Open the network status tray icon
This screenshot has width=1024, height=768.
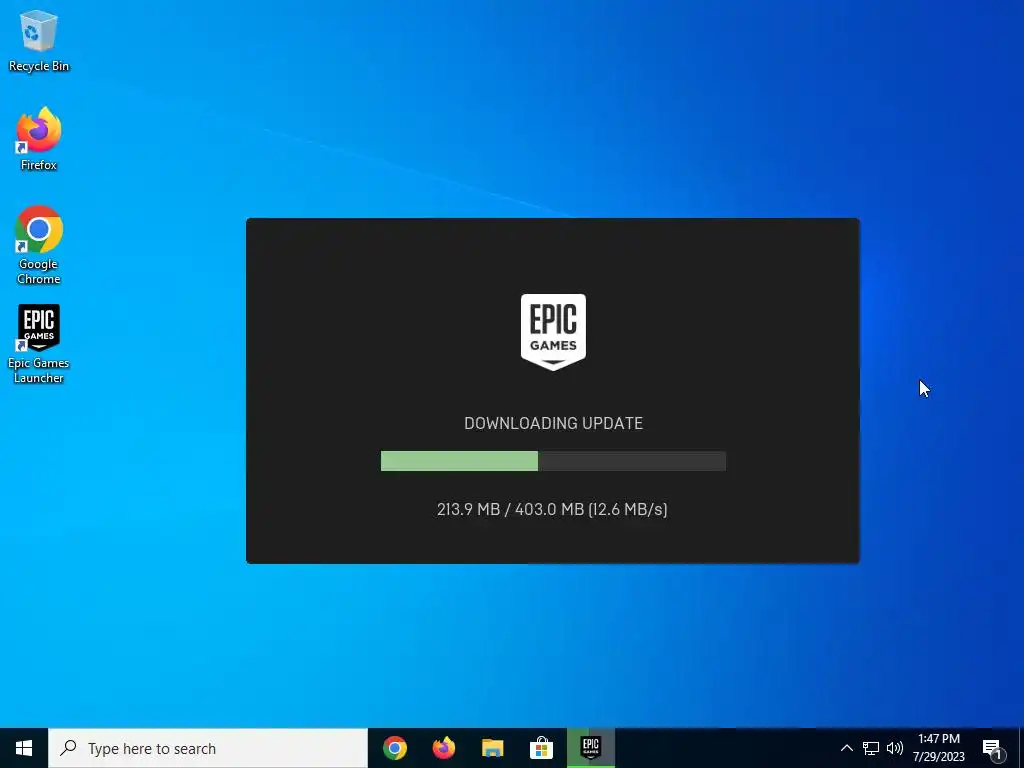871,748
